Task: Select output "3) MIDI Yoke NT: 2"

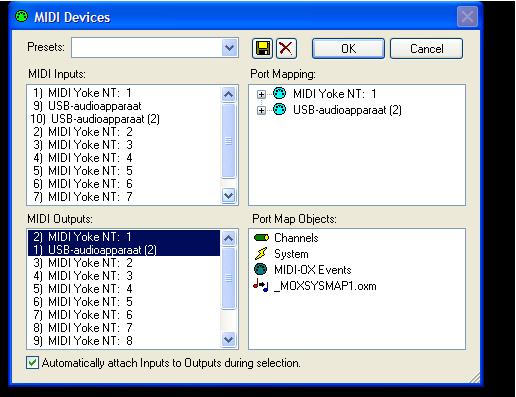Action: coord(124,263)
